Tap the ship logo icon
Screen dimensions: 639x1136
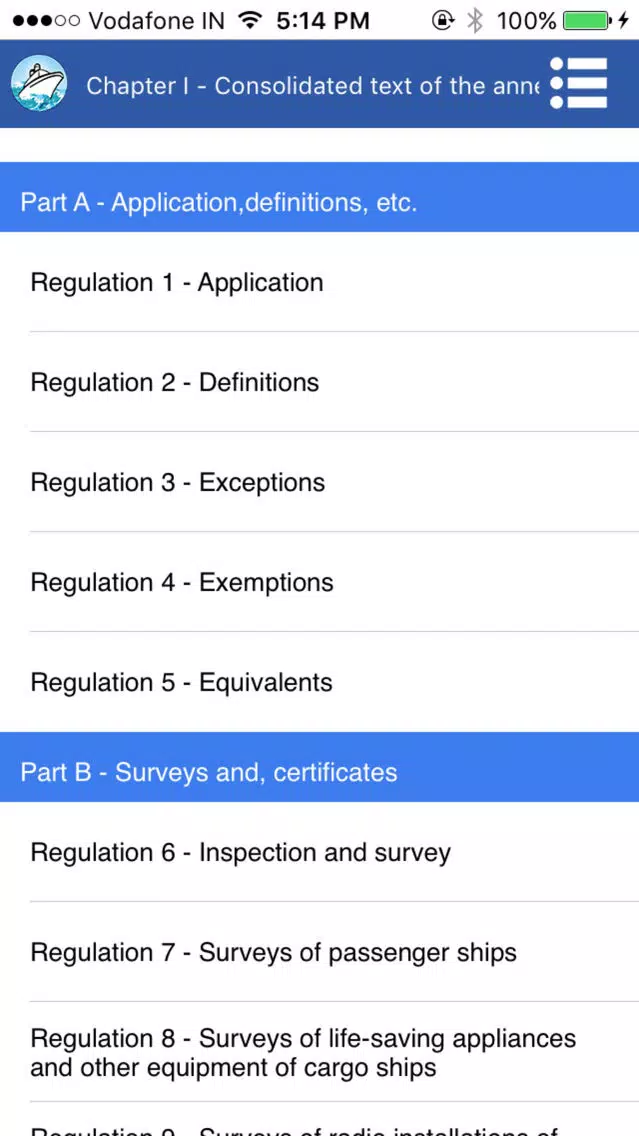[x=39, y=84]
